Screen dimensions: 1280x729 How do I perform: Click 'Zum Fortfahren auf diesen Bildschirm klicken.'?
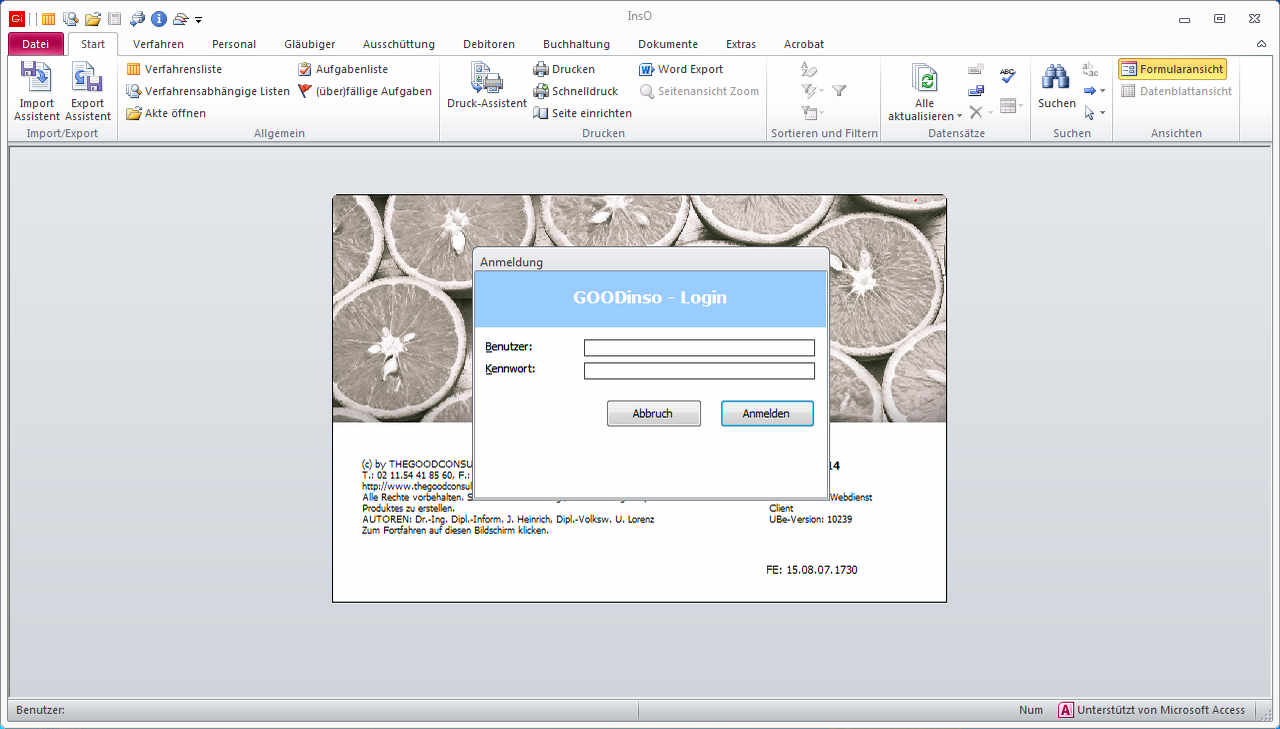tap(455, 530)
